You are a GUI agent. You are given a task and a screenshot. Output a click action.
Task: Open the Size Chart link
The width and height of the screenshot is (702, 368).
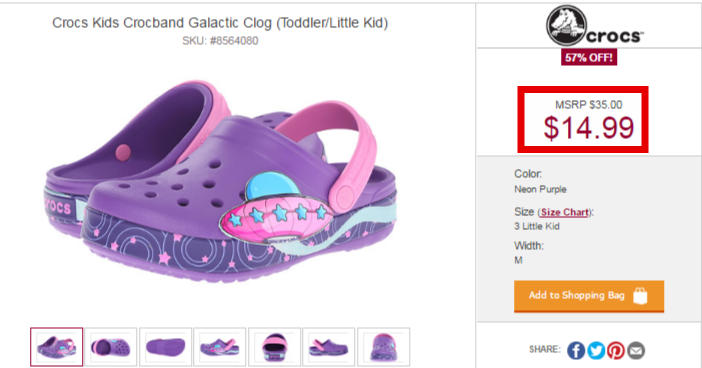[x=564, y=212]
